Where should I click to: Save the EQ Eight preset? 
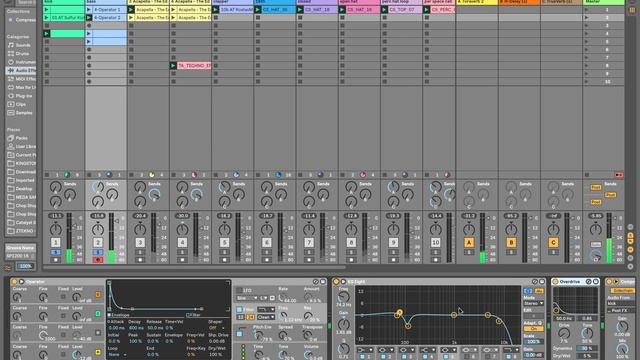click(x=542, y=282)
